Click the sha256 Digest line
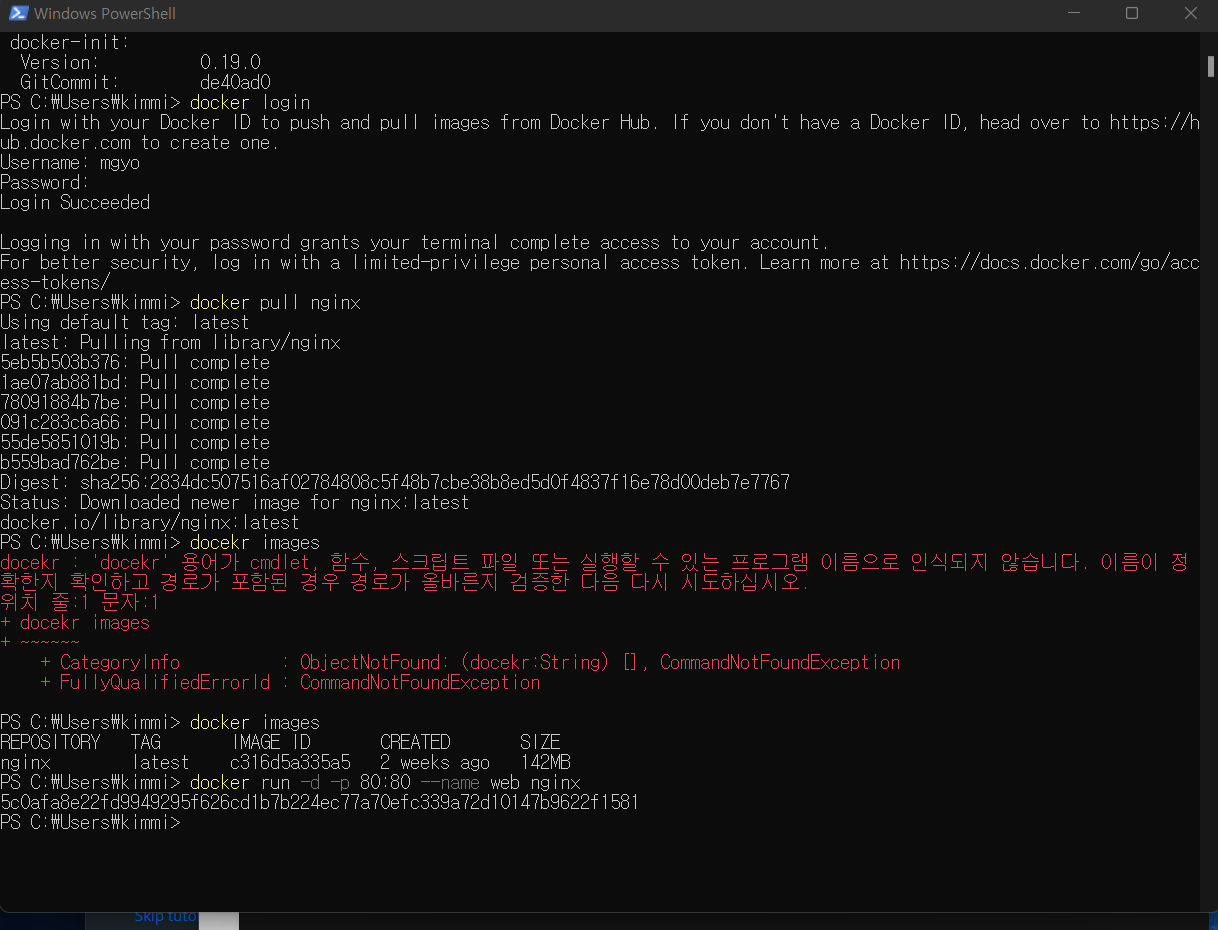Image resolution: width=1218 pixels, height=930 pixels. 395,482
